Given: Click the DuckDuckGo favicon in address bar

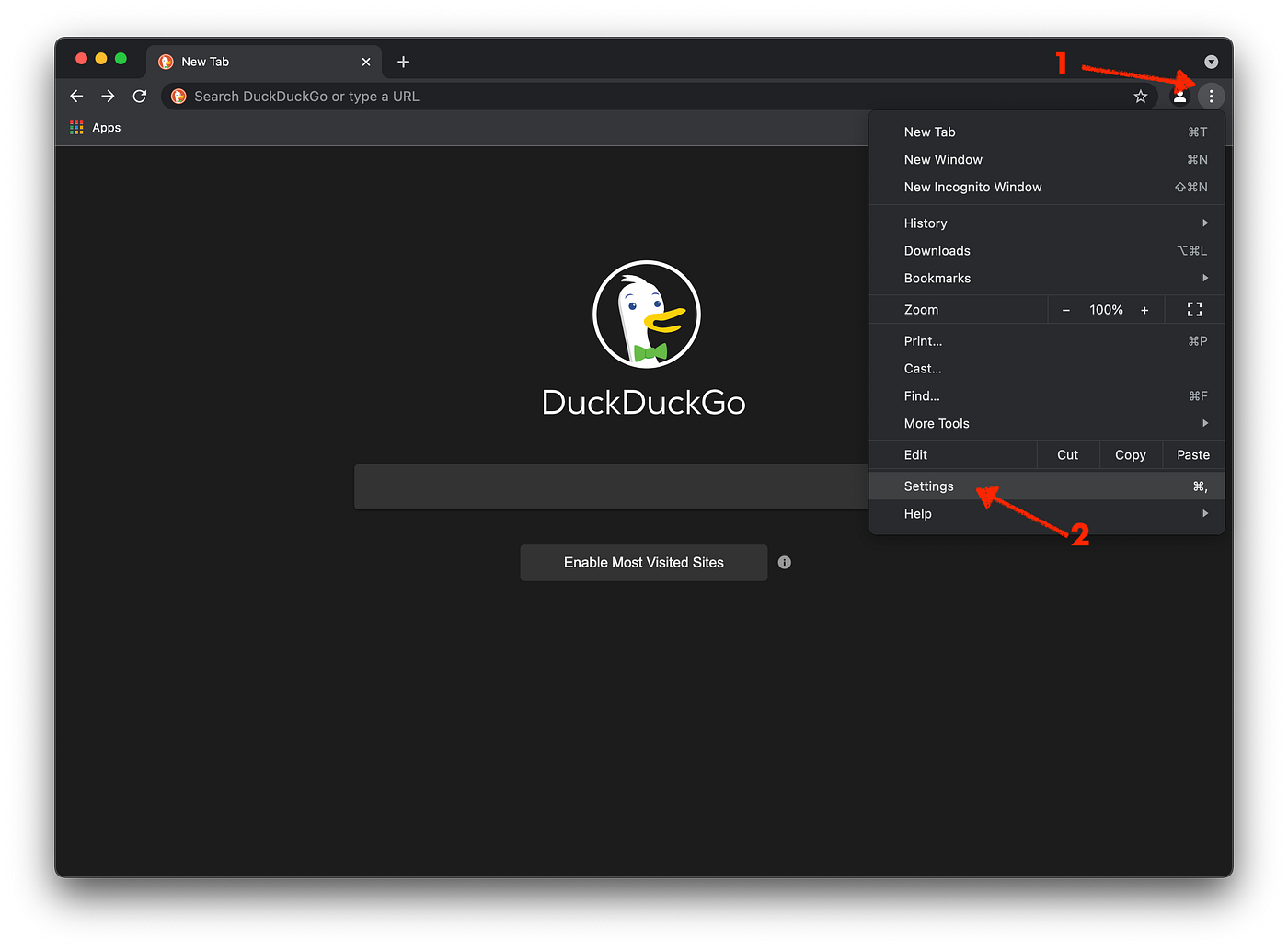Looking at the screenshot, I should (x=178, y=97).
